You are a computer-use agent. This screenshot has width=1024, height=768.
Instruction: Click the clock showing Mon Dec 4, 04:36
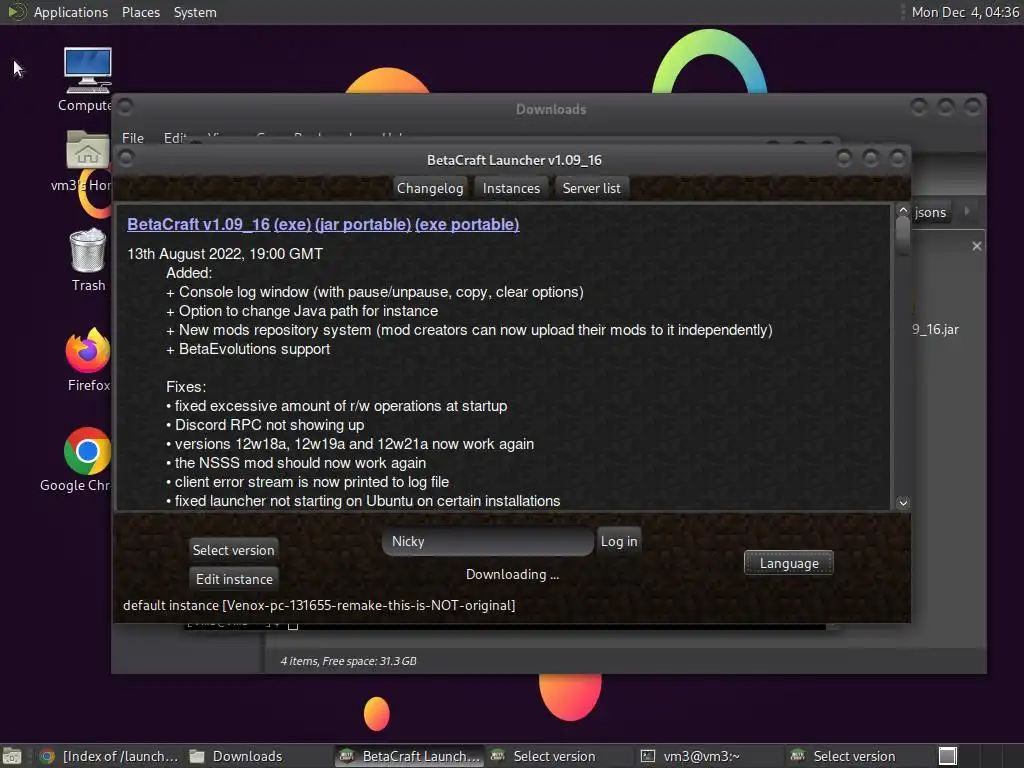click(x=965, y=12)
